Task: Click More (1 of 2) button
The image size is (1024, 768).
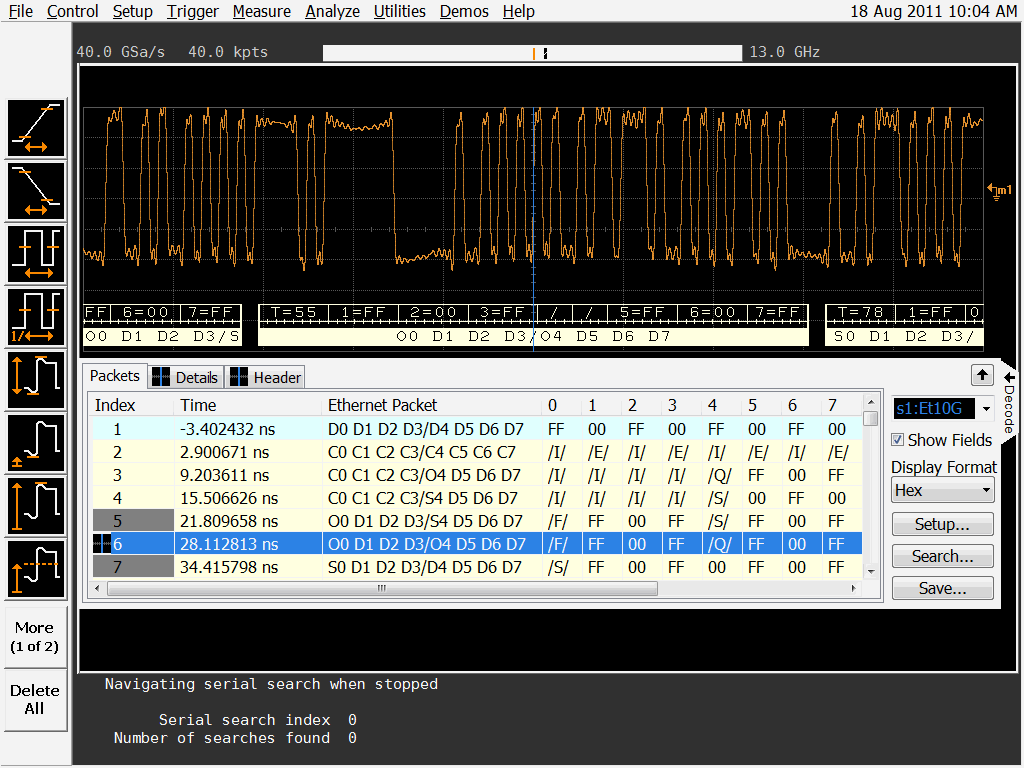Action: tap(35, 637)
